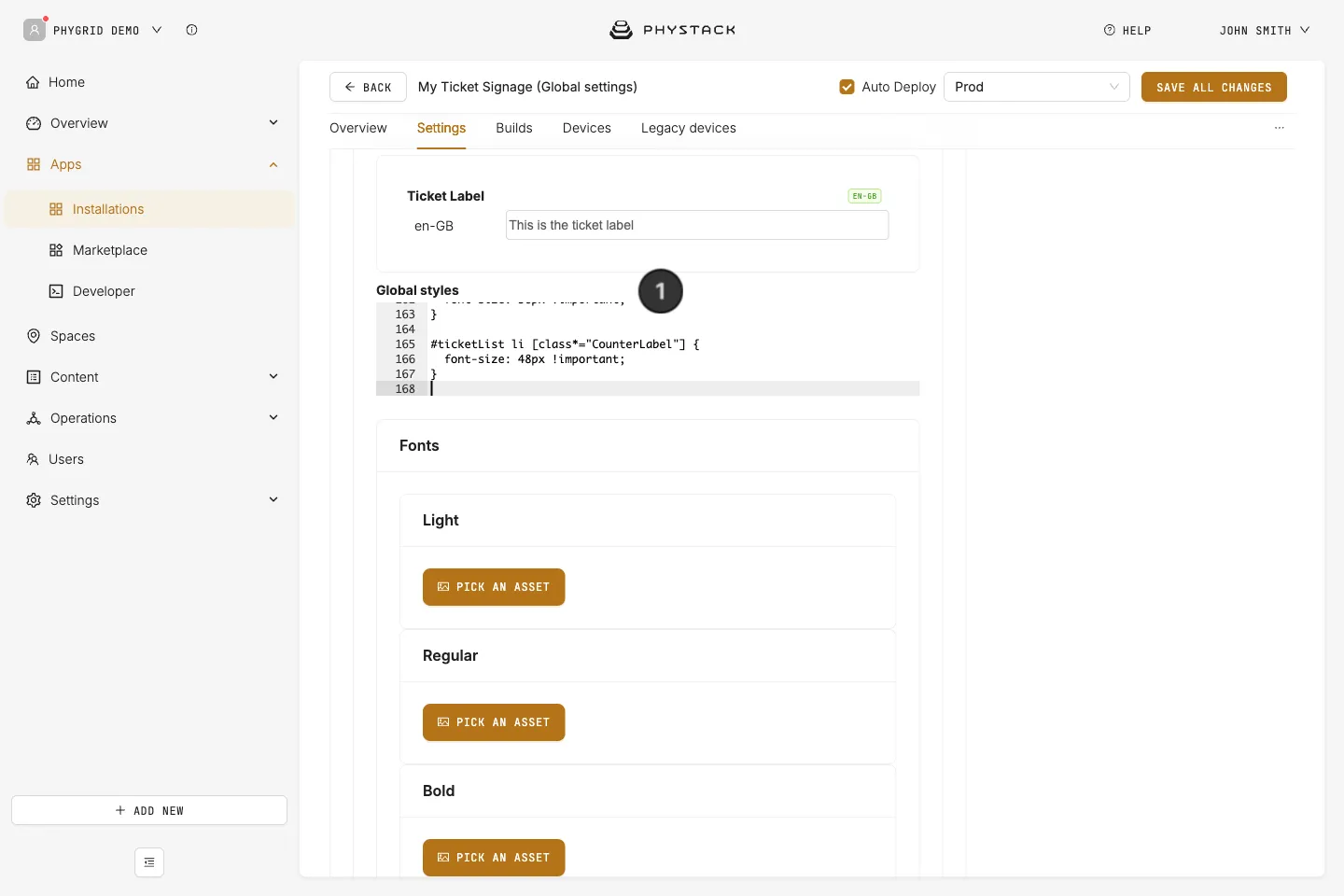Click the Marketplace icon
Viewport: 1344px width, 896px height.
[x=56, y=250]
